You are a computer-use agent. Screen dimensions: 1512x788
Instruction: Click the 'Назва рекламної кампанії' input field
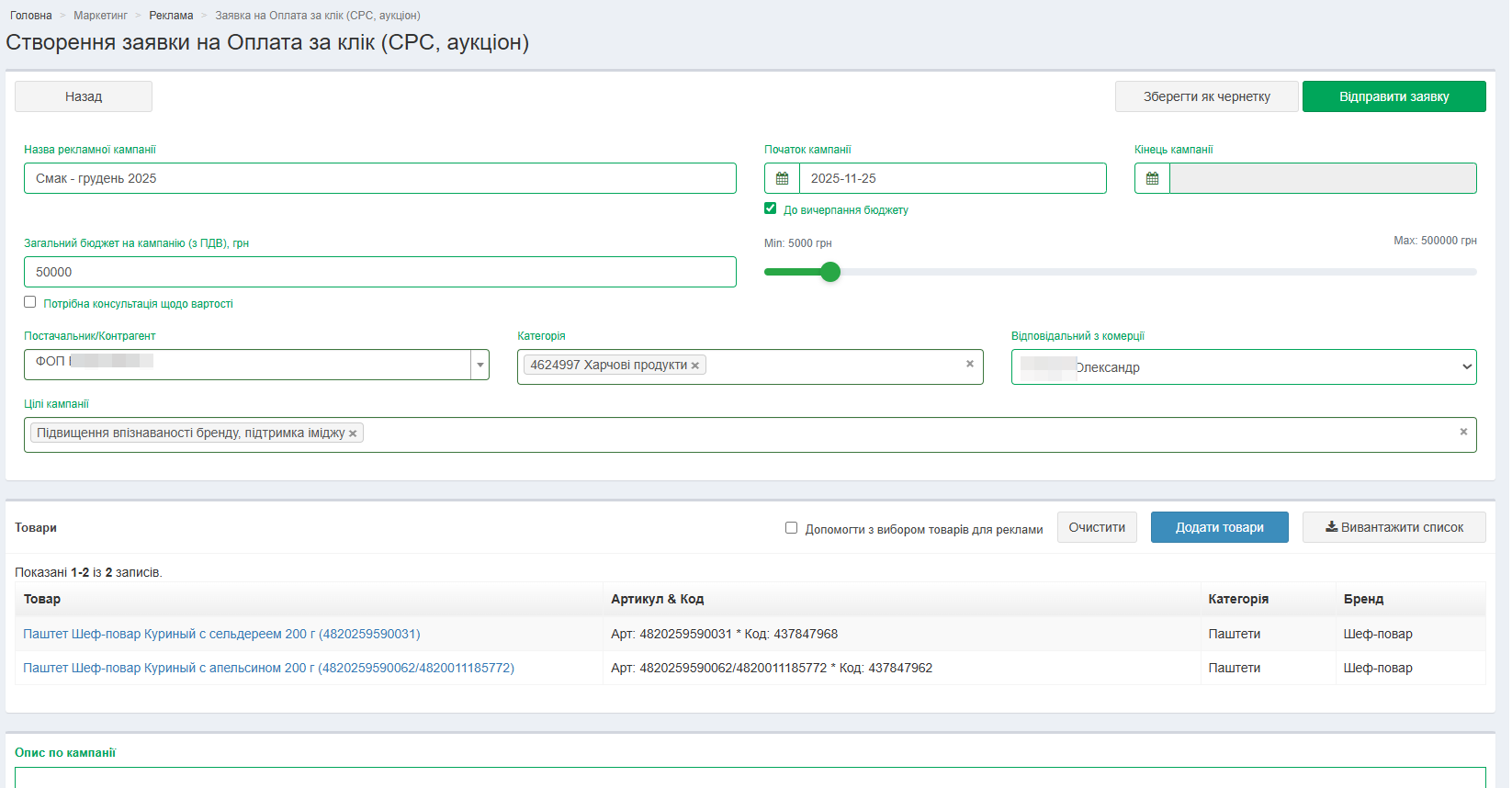(x=379, y=178)
